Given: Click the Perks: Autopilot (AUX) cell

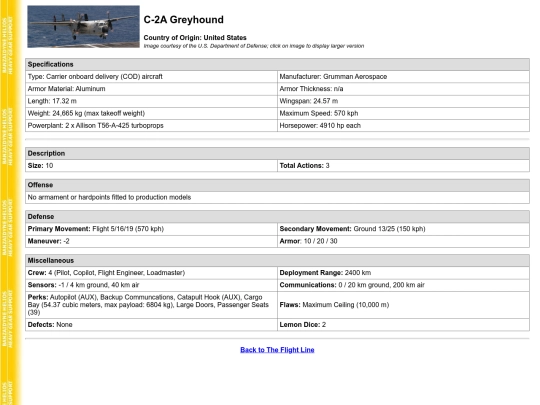Looking at the screenshot, I should pos(151,305).
